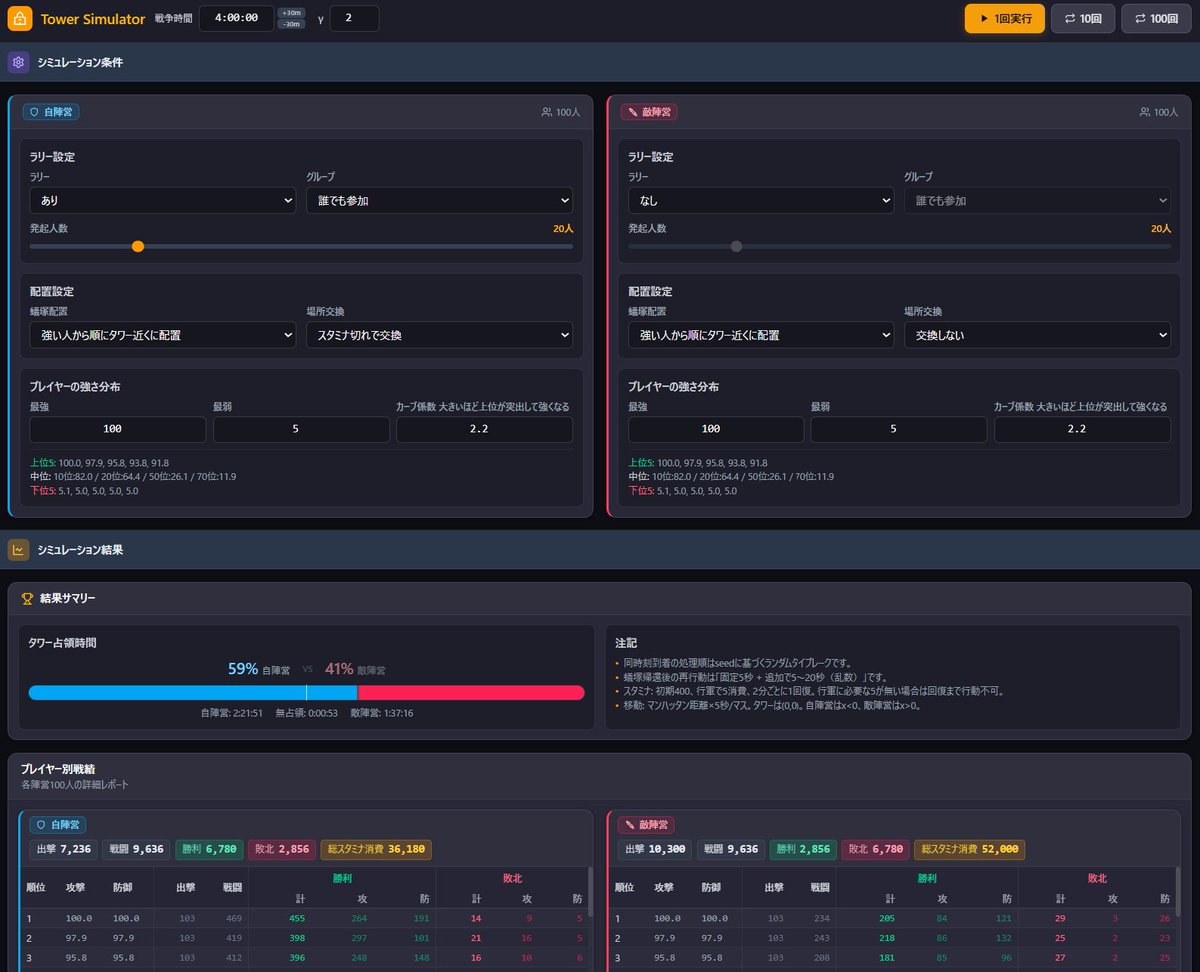Viewport: 1200px width, 972px height.
Task: Click the 戦争時間 time field
Action: [x=236, y=18]
